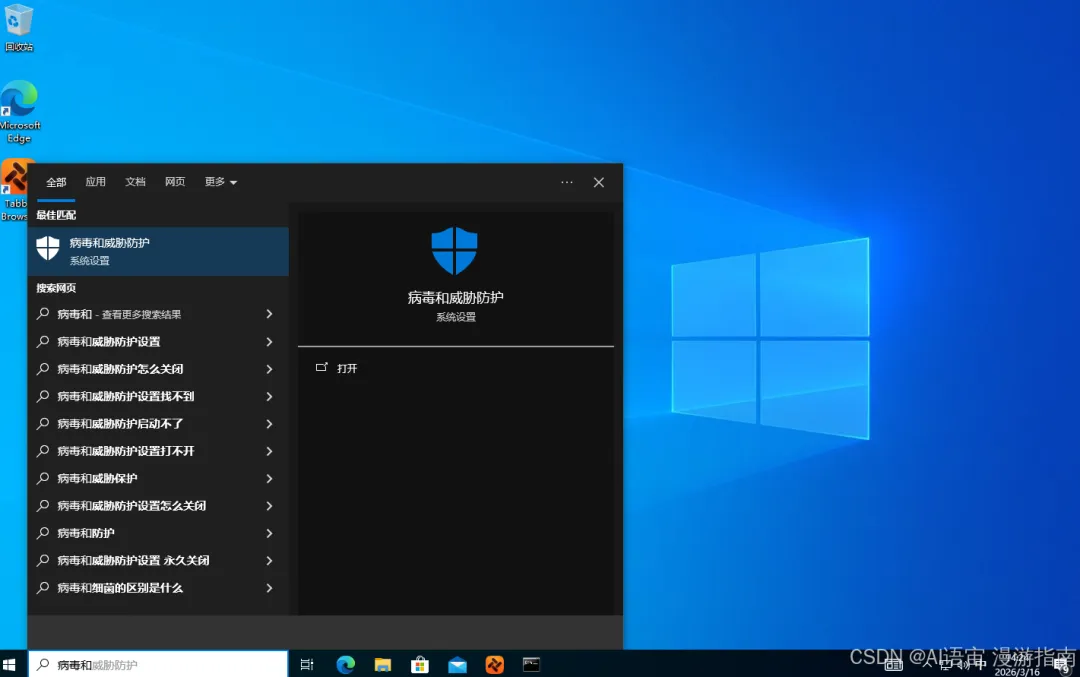Expand the chevron beside 病毒和威胁防护怎么关闭
The image size is (1080, 677).
tap(269, 369)
